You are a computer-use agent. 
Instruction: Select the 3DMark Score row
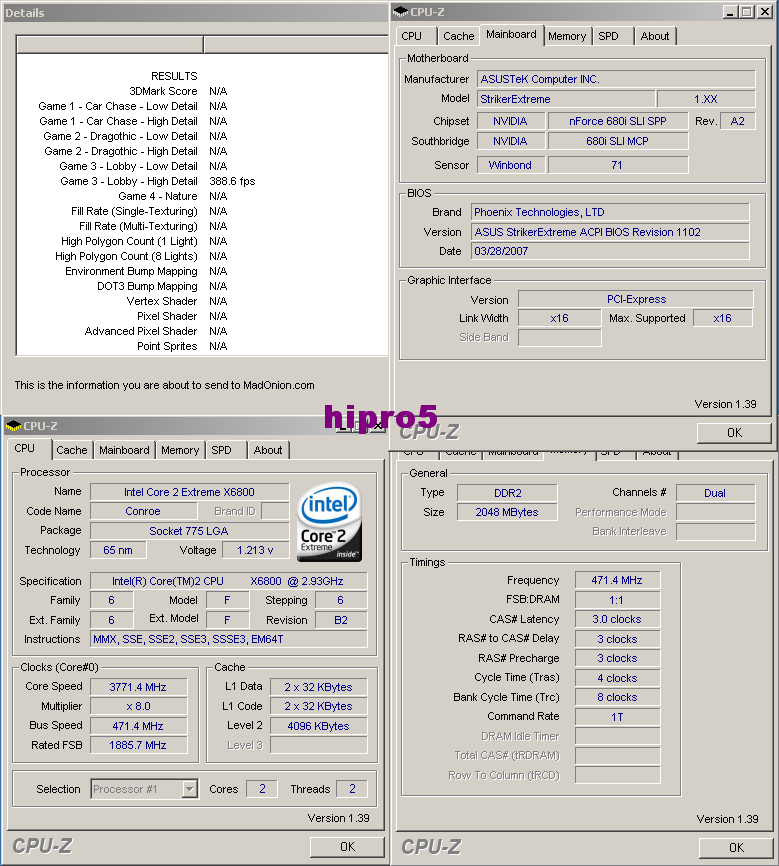[x=202, y=91]
